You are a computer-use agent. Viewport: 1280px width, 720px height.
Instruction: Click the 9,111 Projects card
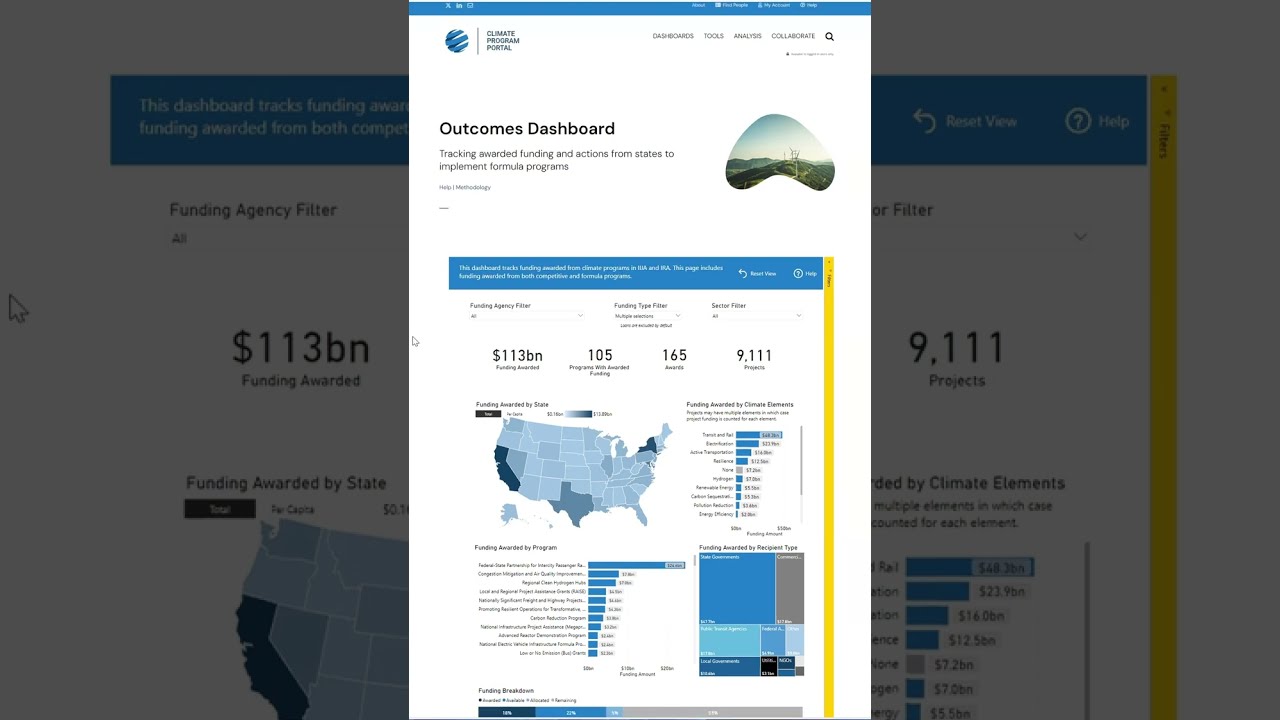click(754, 360)
